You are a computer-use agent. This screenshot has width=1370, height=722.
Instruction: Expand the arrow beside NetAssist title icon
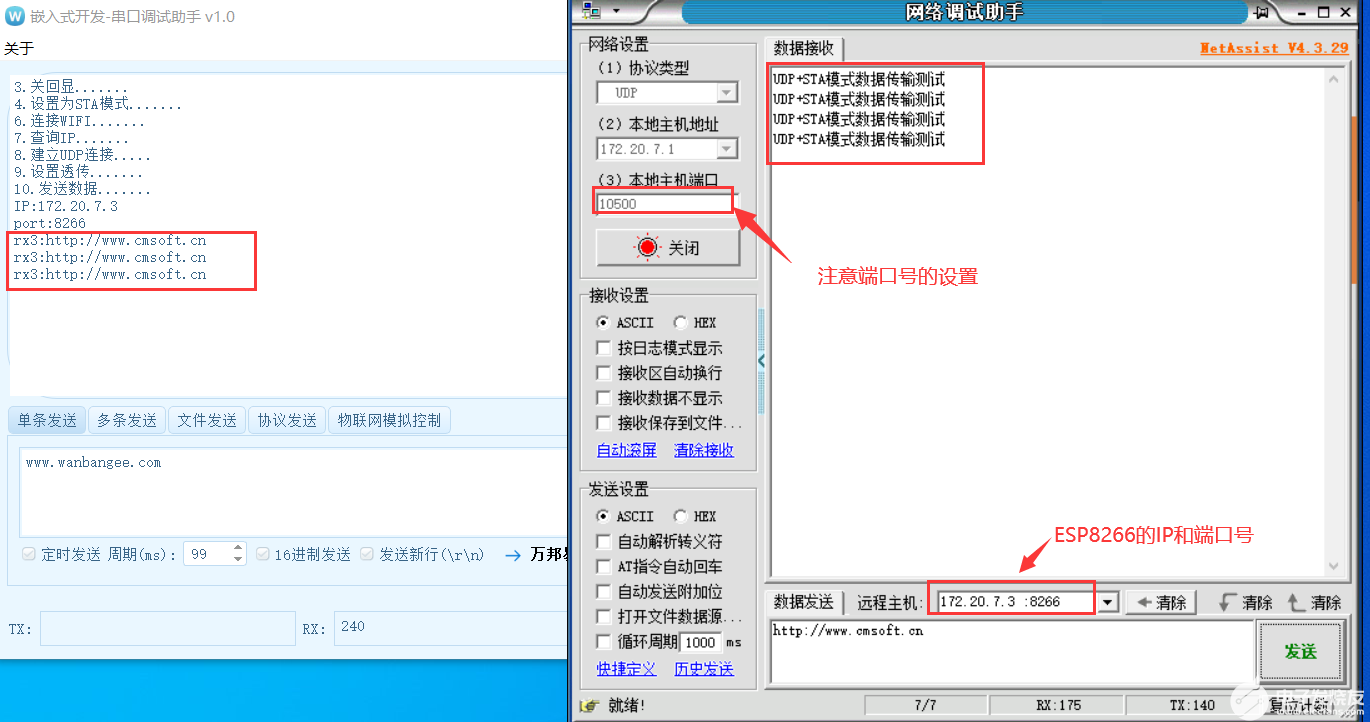tap(616, 12)
